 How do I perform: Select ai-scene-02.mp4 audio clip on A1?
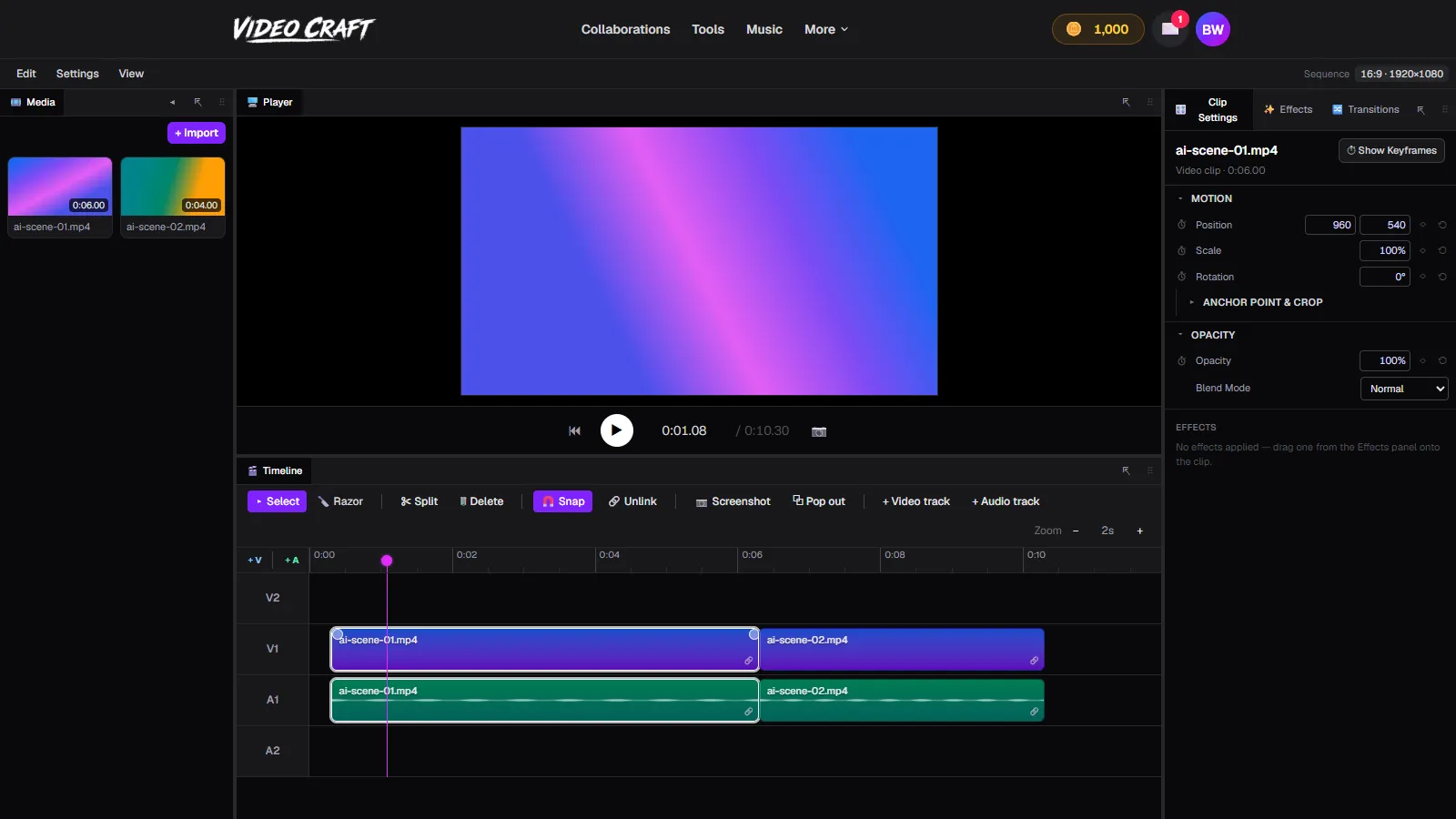[x=902, y=701]
